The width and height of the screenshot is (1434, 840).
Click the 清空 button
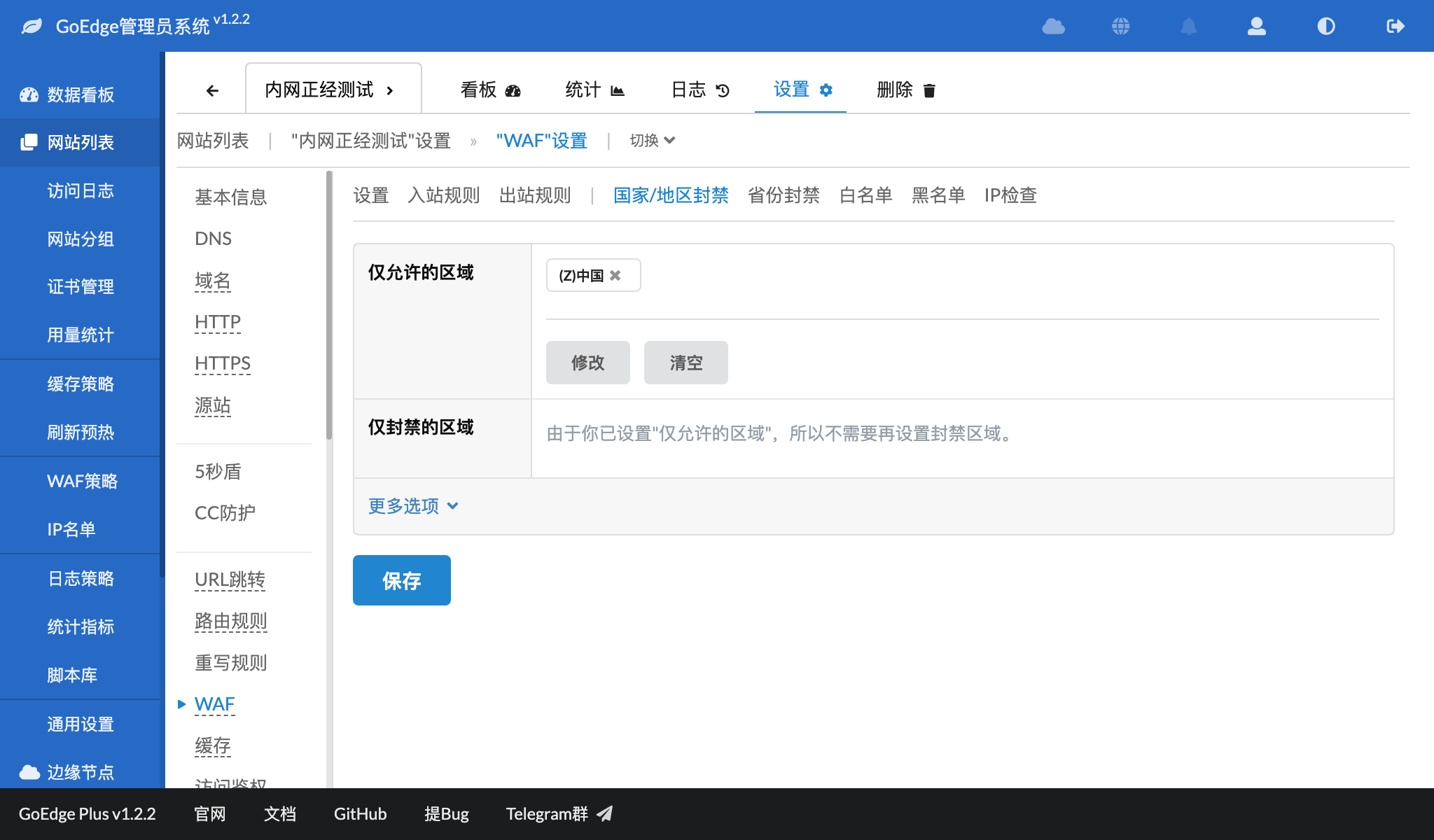[x=686, y=363]
